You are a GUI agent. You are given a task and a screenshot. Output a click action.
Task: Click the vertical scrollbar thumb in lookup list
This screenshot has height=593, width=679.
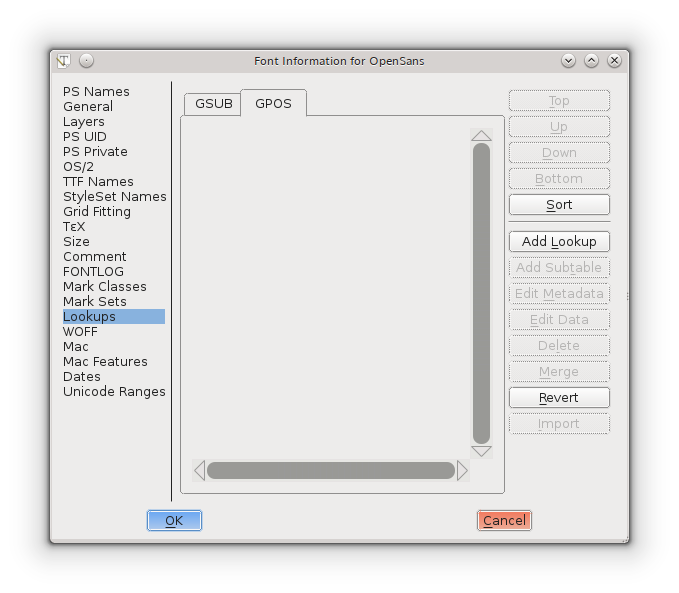tap(481, 293)
